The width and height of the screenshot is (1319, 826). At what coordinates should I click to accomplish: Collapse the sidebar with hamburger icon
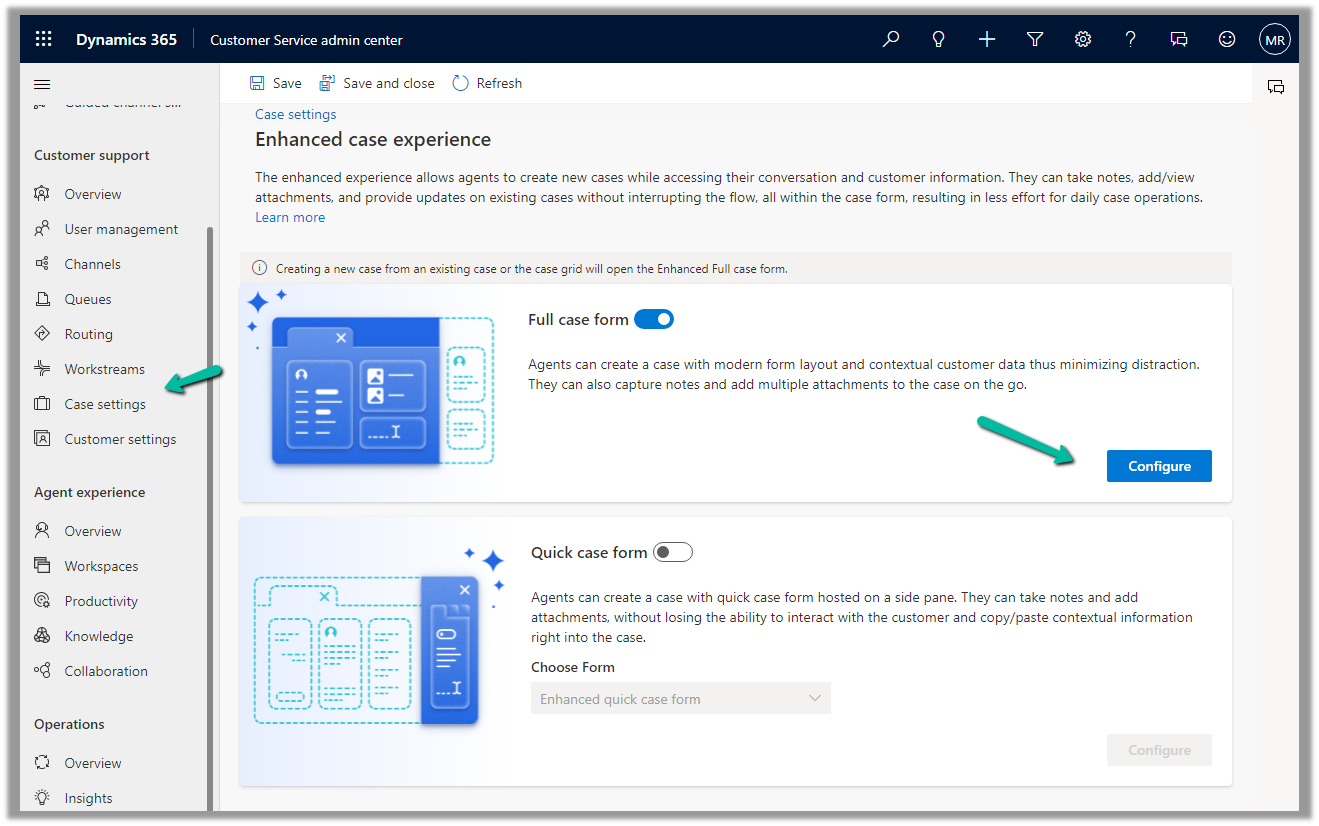pyautogui.click(x=42, y=84)
